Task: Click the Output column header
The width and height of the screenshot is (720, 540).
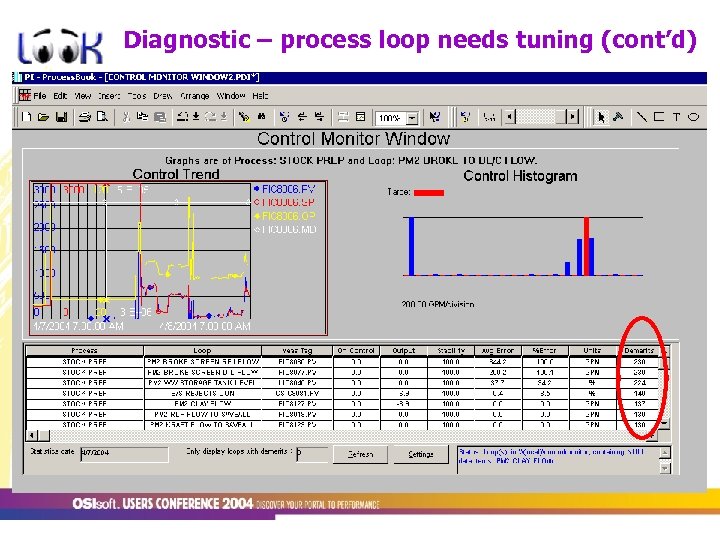Action: (404, 350)
